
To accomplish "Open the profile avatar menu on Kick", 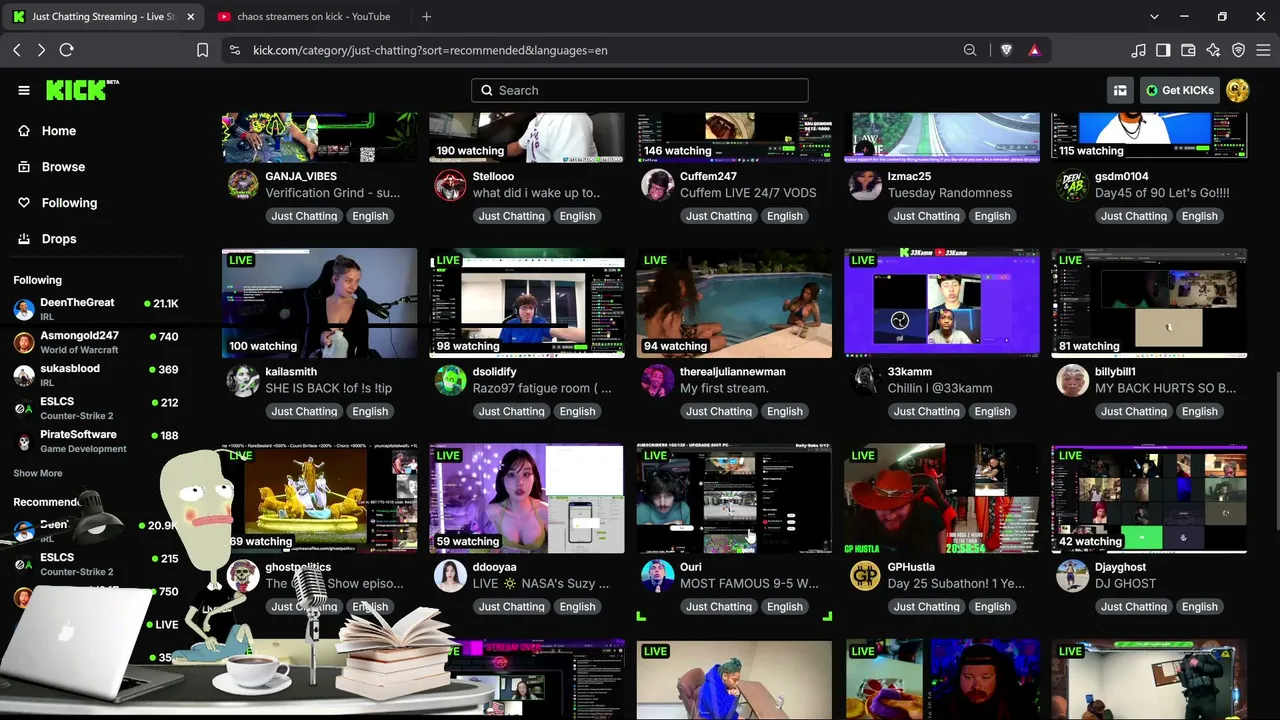I will tap(1237, 90).
